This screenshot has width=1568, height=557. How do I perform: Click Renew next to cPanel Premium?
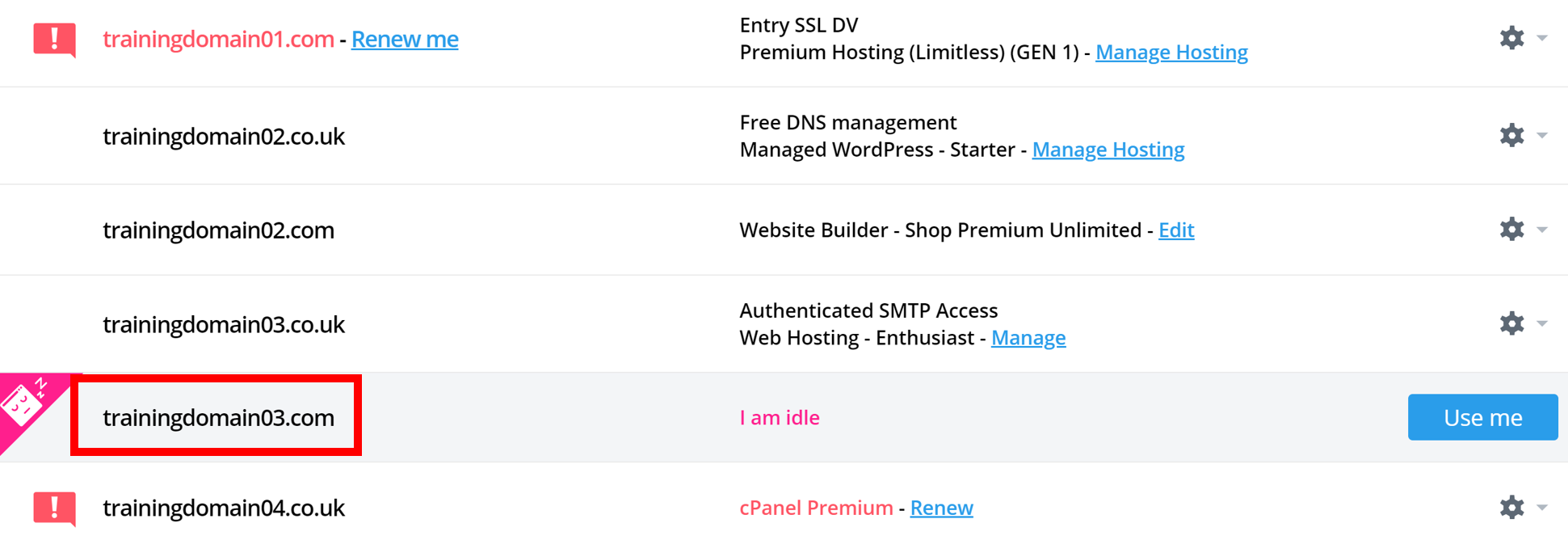941,508
